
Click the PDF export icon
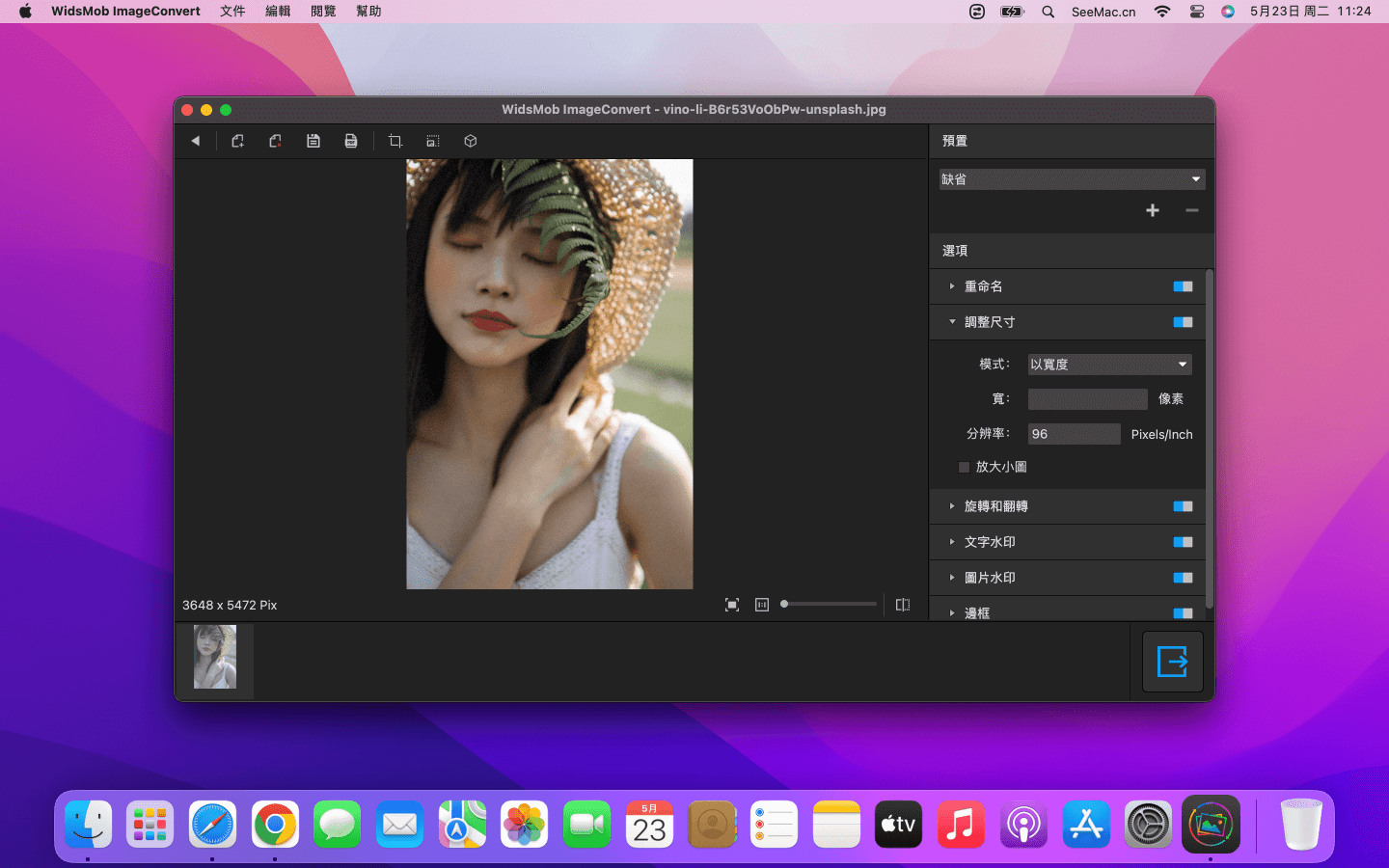[351, 141]
